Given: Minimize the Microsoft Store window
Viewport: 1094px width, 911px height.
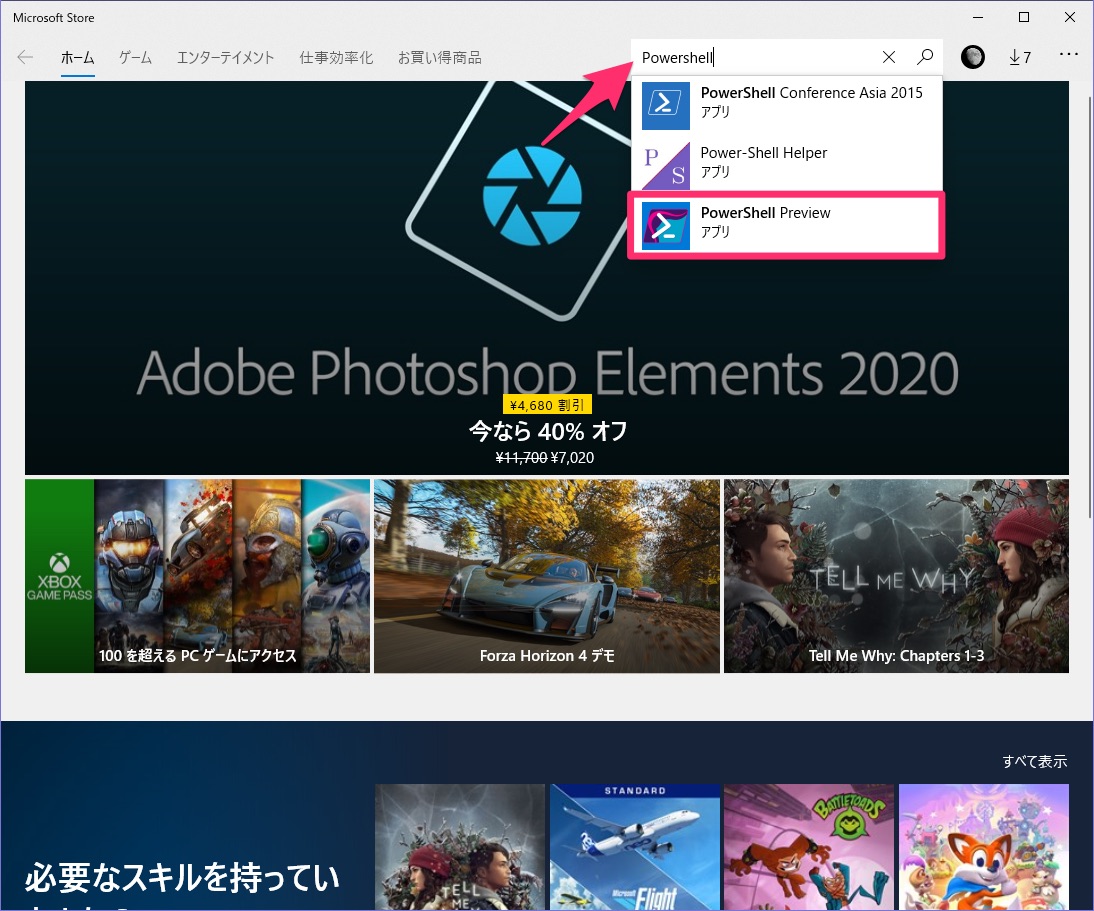Looking at the screenshot, I should [978, 17].
